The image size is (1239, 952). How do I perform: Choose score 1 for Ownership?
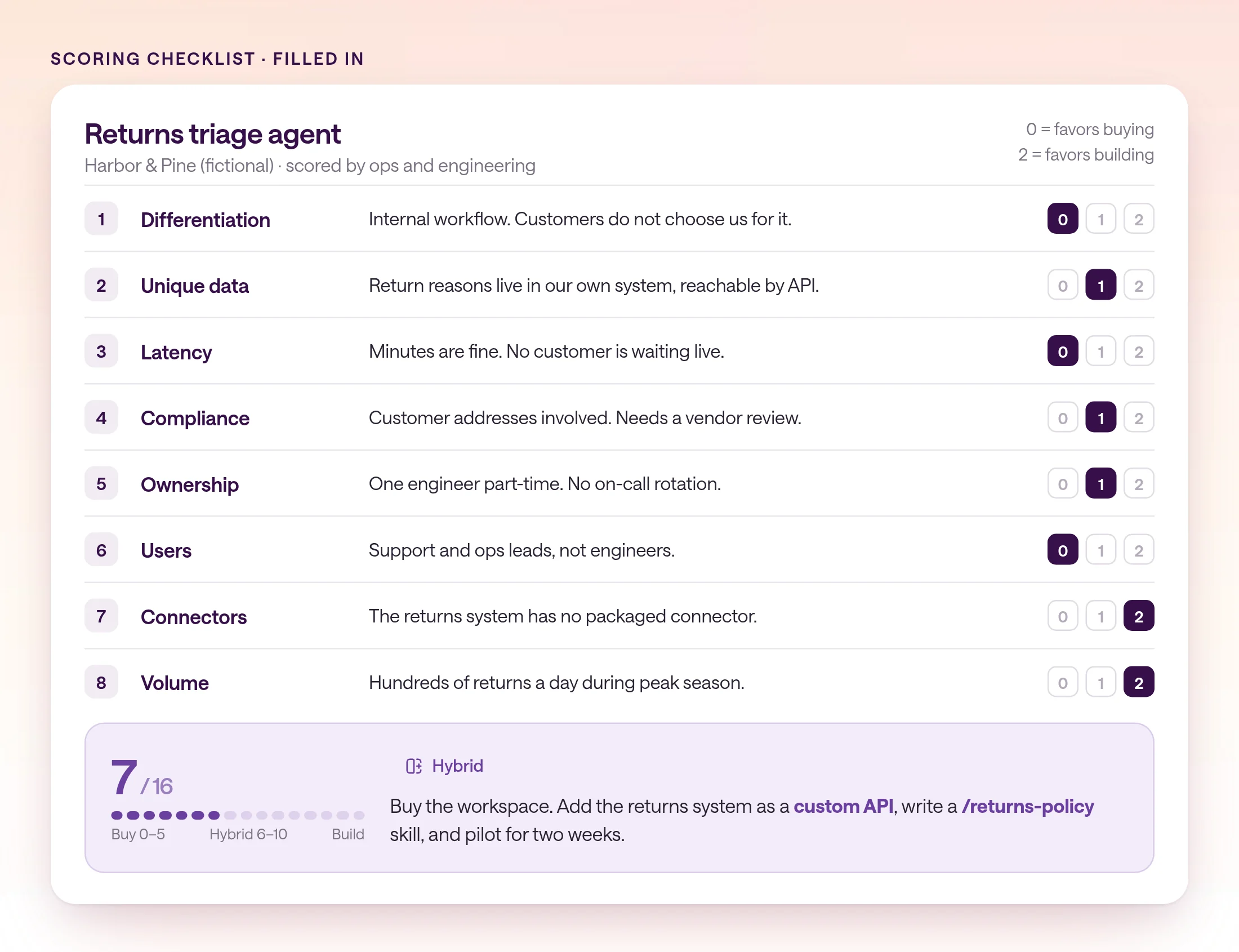pos(1100,483)
